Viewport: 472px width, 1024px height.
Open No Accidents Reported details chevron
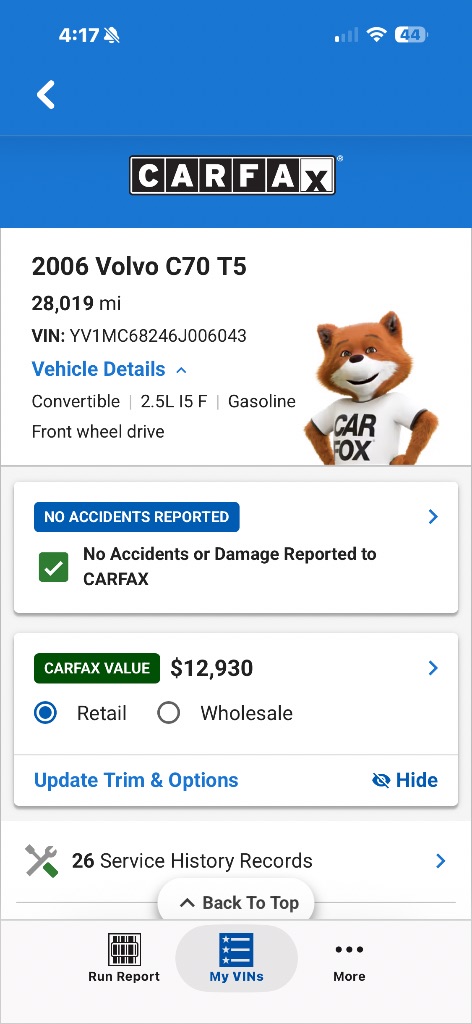433,517
